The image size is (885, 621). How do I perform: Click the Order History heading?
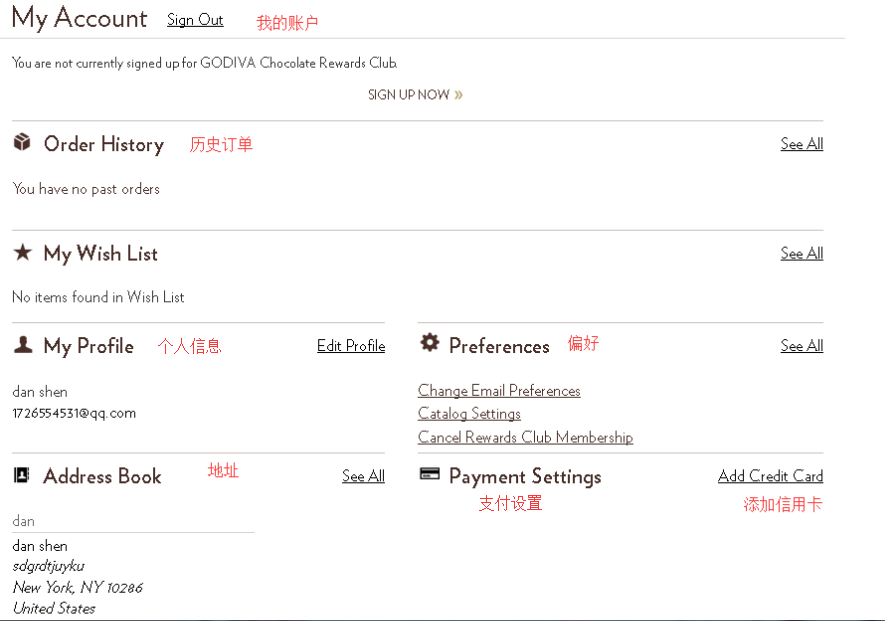point(103,145)
